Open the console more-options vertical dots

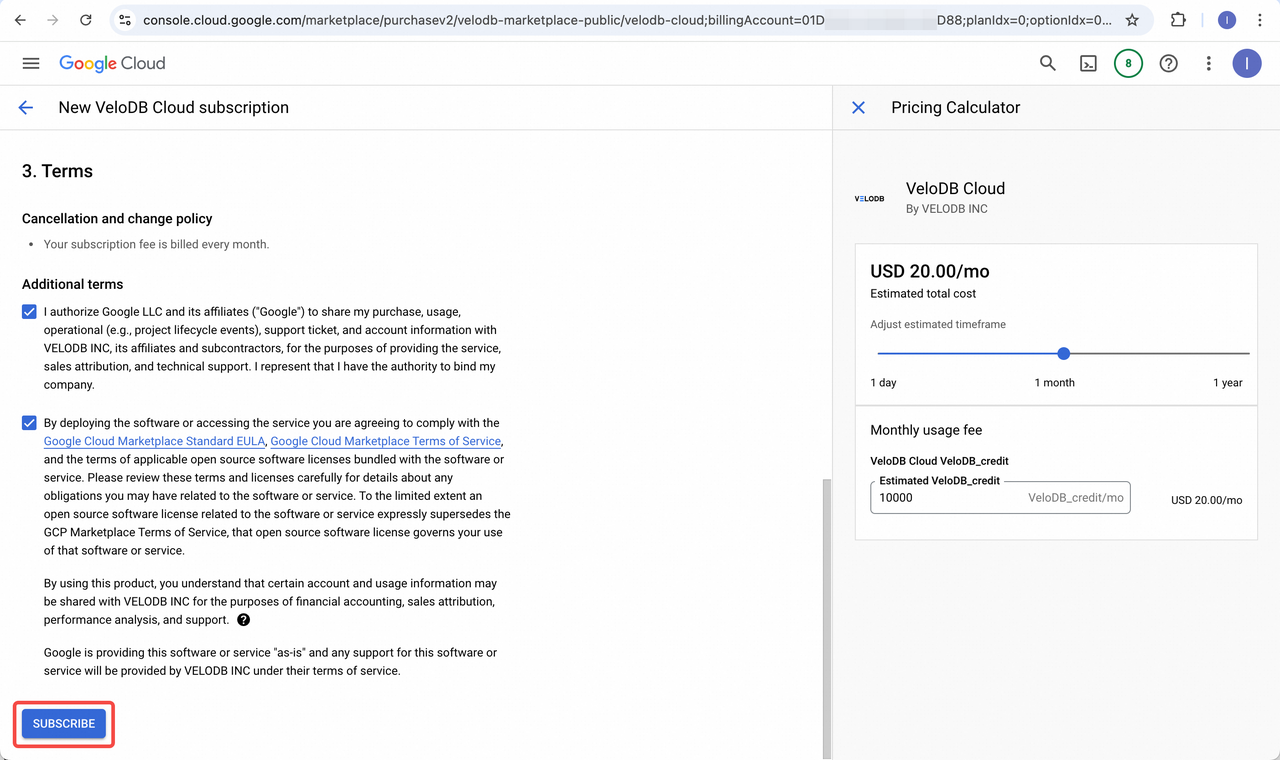[1208, 63]
